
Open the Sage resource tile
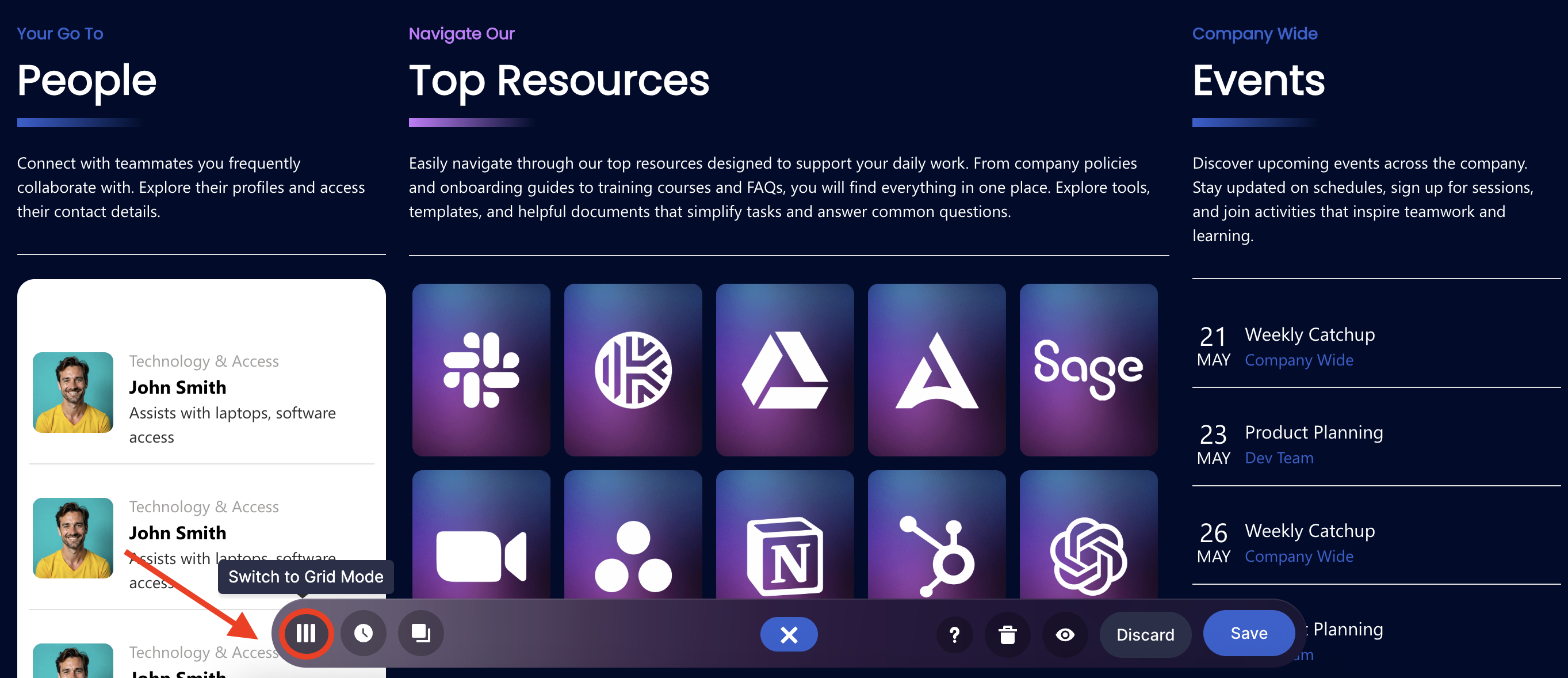(x=1088, y=370)
